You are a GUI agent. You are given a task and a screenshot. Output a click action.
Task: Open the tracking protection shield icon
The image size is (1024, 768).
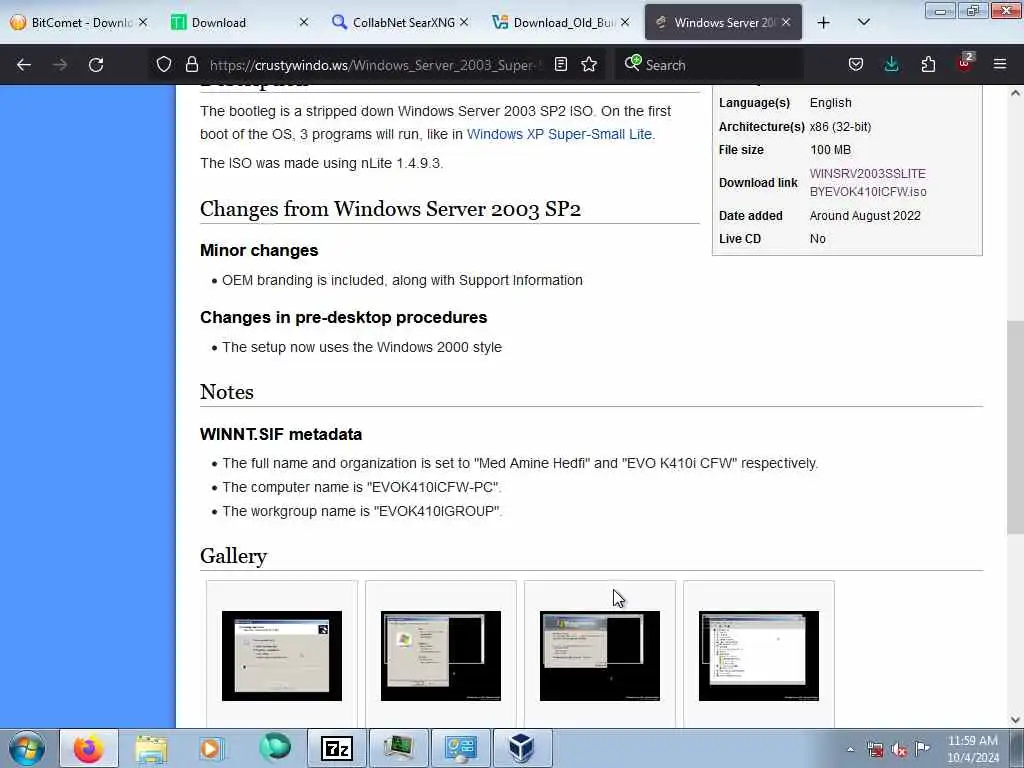[x=164, y=65]
